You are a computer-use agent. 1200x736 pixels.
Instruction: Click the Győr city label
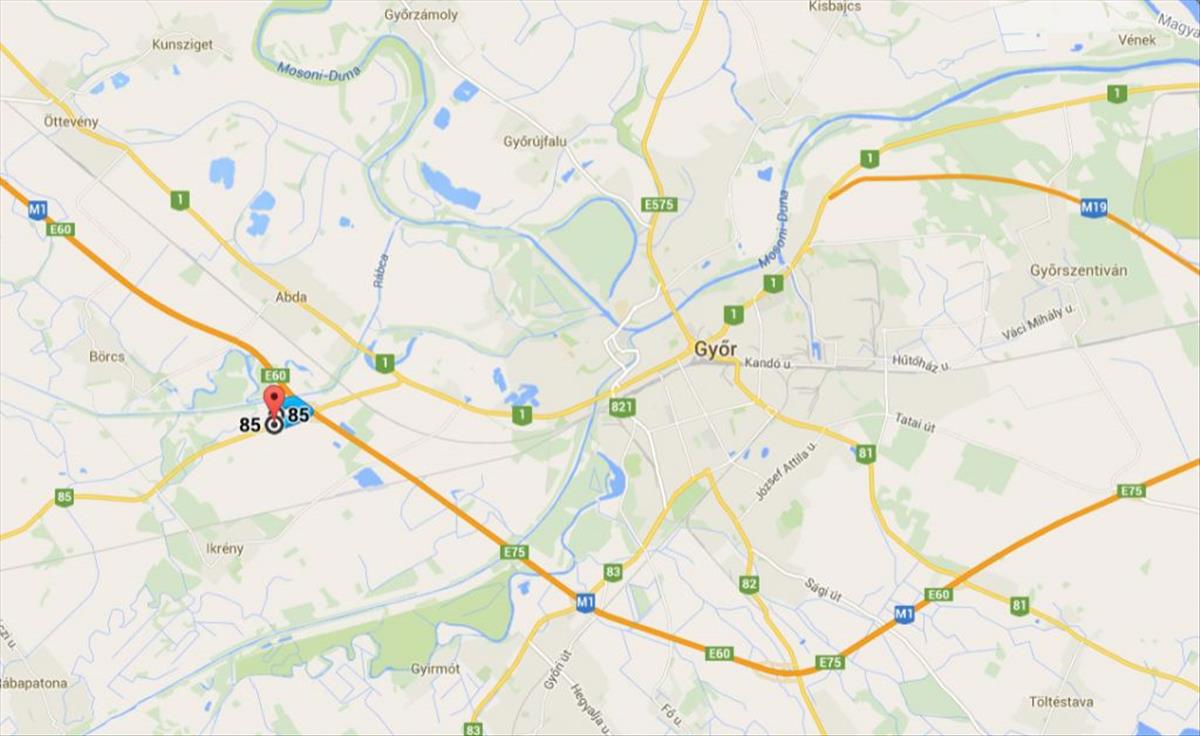pyautogui.click(x=714, y=351)
